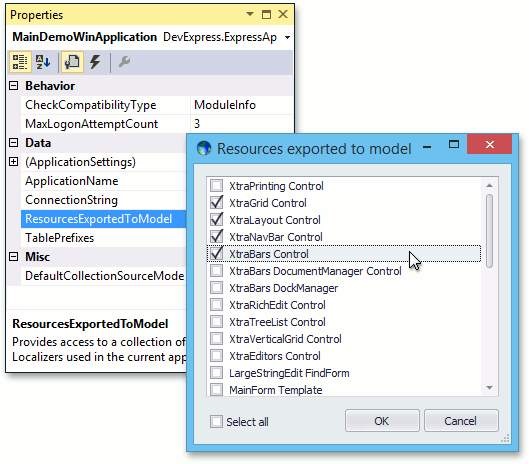The width and height of the screenshot is (529, 464).
Task: Uncheck the XtraGrid Control checkbox
Action: click(x=216, y=202)
